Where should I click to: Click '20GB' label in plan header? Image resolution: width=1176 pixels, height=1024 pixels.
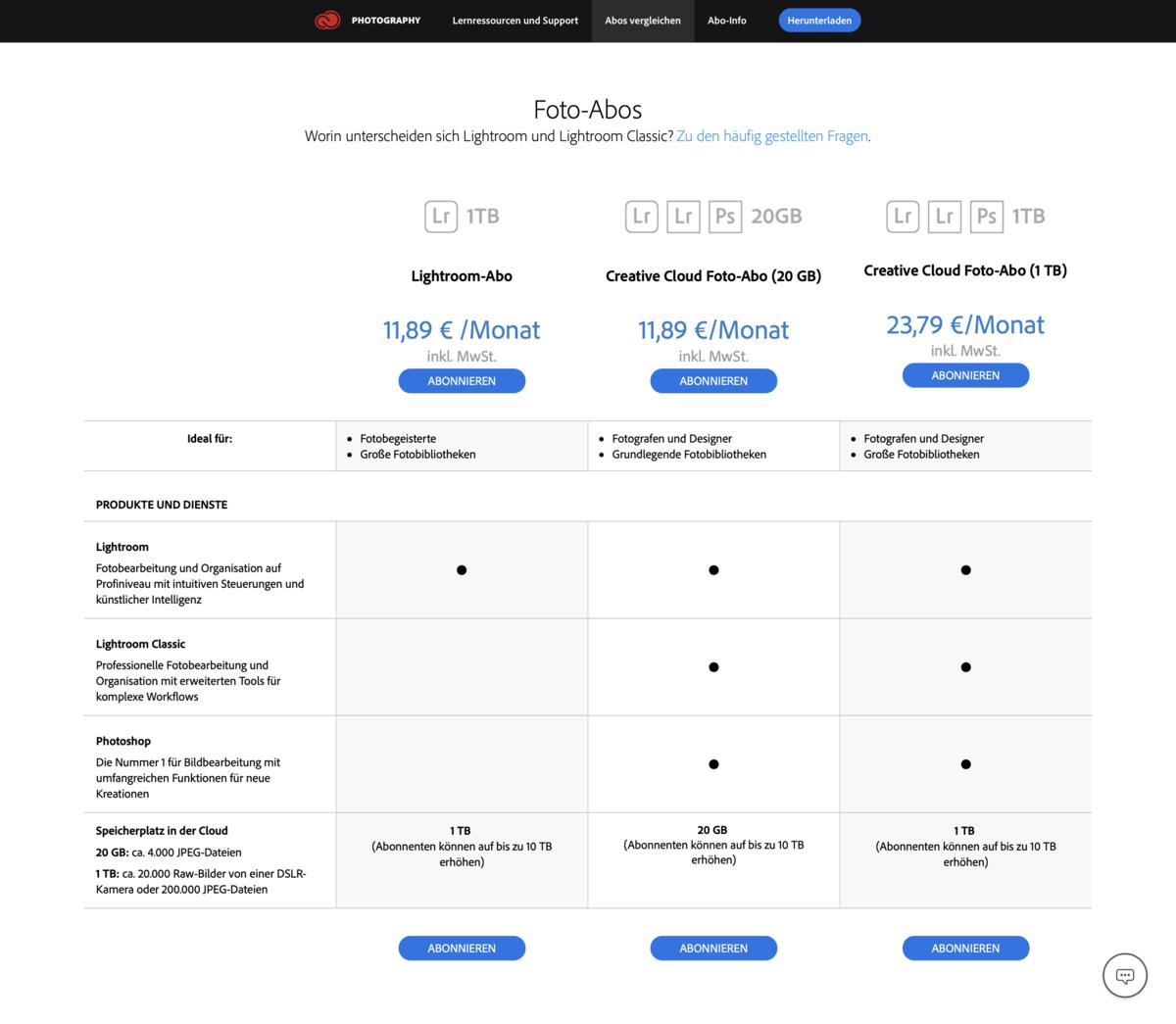click(x=776, y=217)
